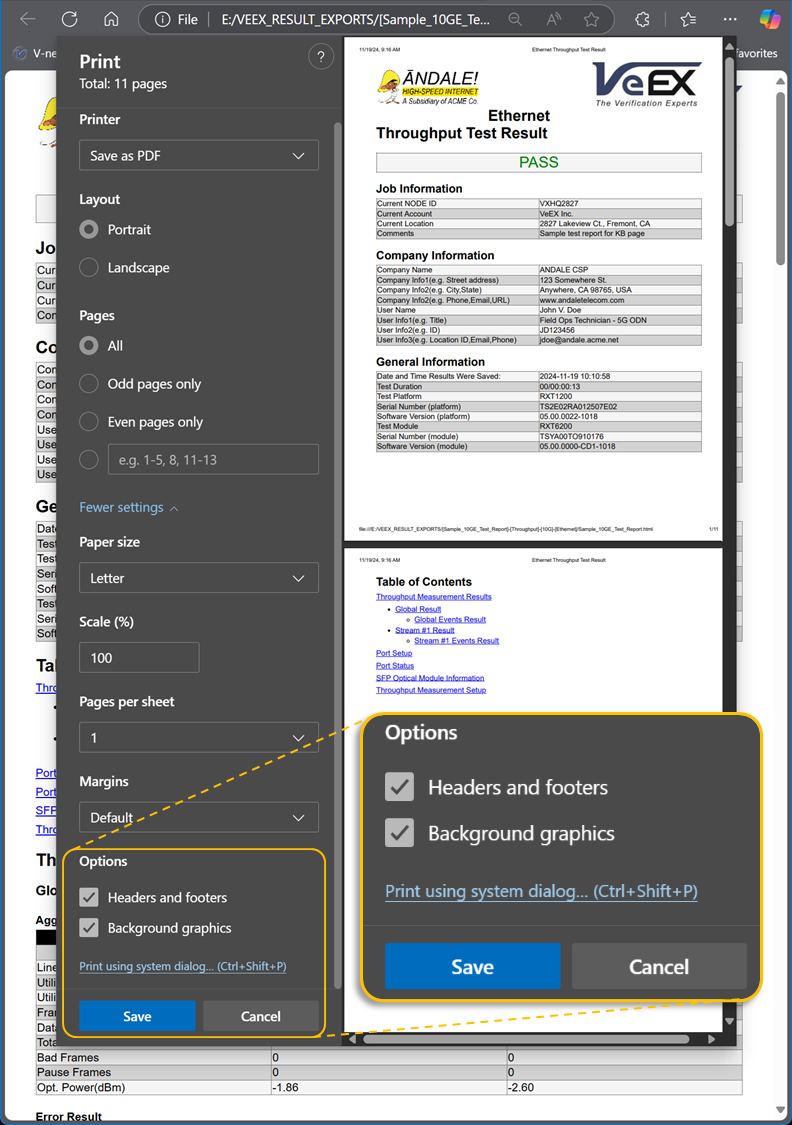
Task: Select the Landscape layout option
Action: (x=89, y=268)
